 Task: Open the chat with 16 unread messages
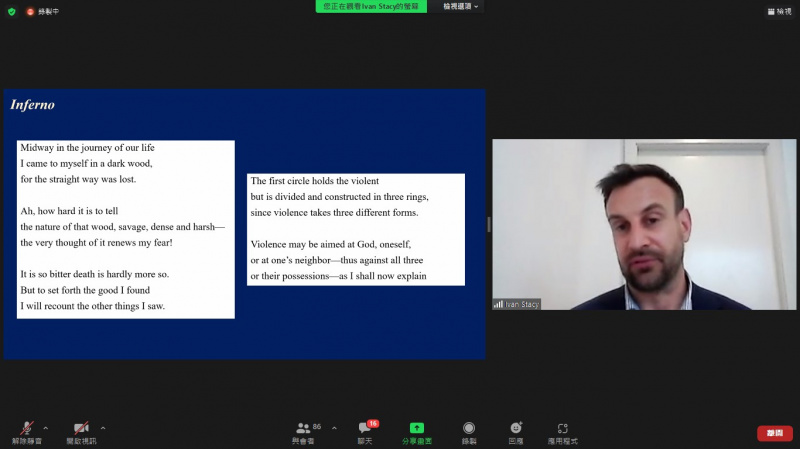click(366, 433)
